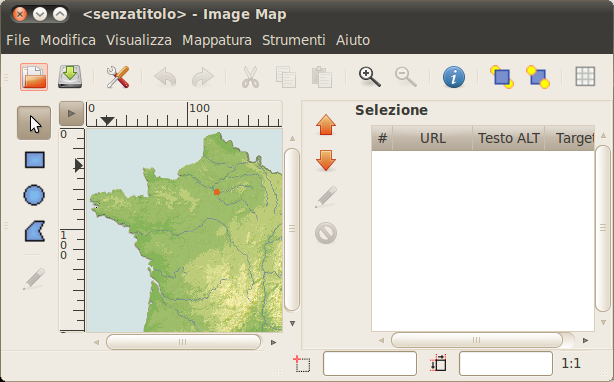
Task: Open the Visualizza menu
Action: (x=139, y=40)
